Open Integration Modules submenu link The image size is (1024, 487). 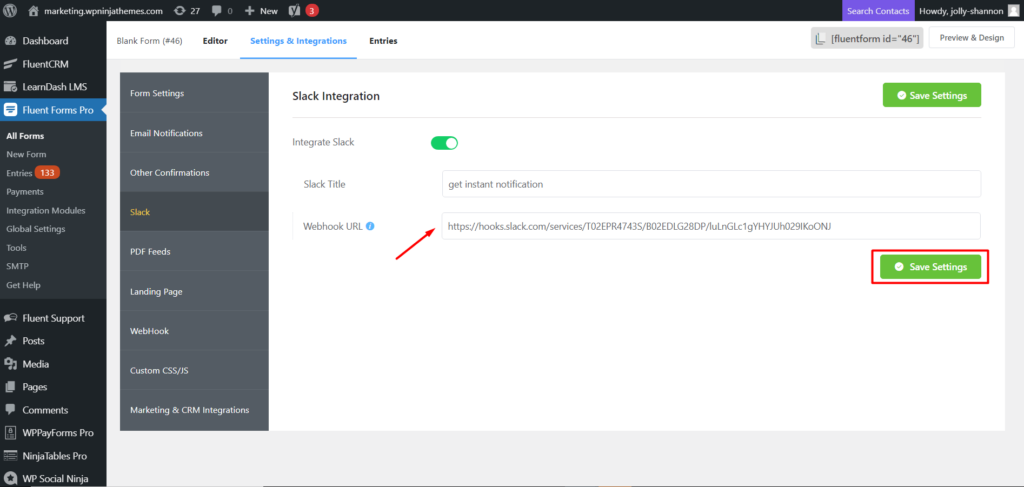tap(46, 210)
